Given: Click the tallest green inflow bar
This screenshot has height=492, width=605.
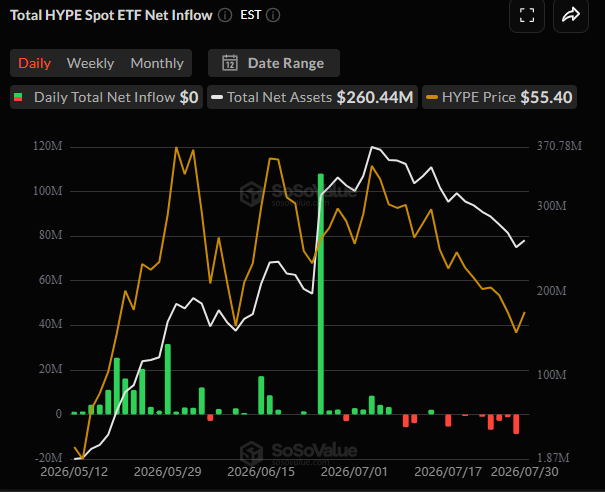Looking at the screenshot, I should click(321, 294).
